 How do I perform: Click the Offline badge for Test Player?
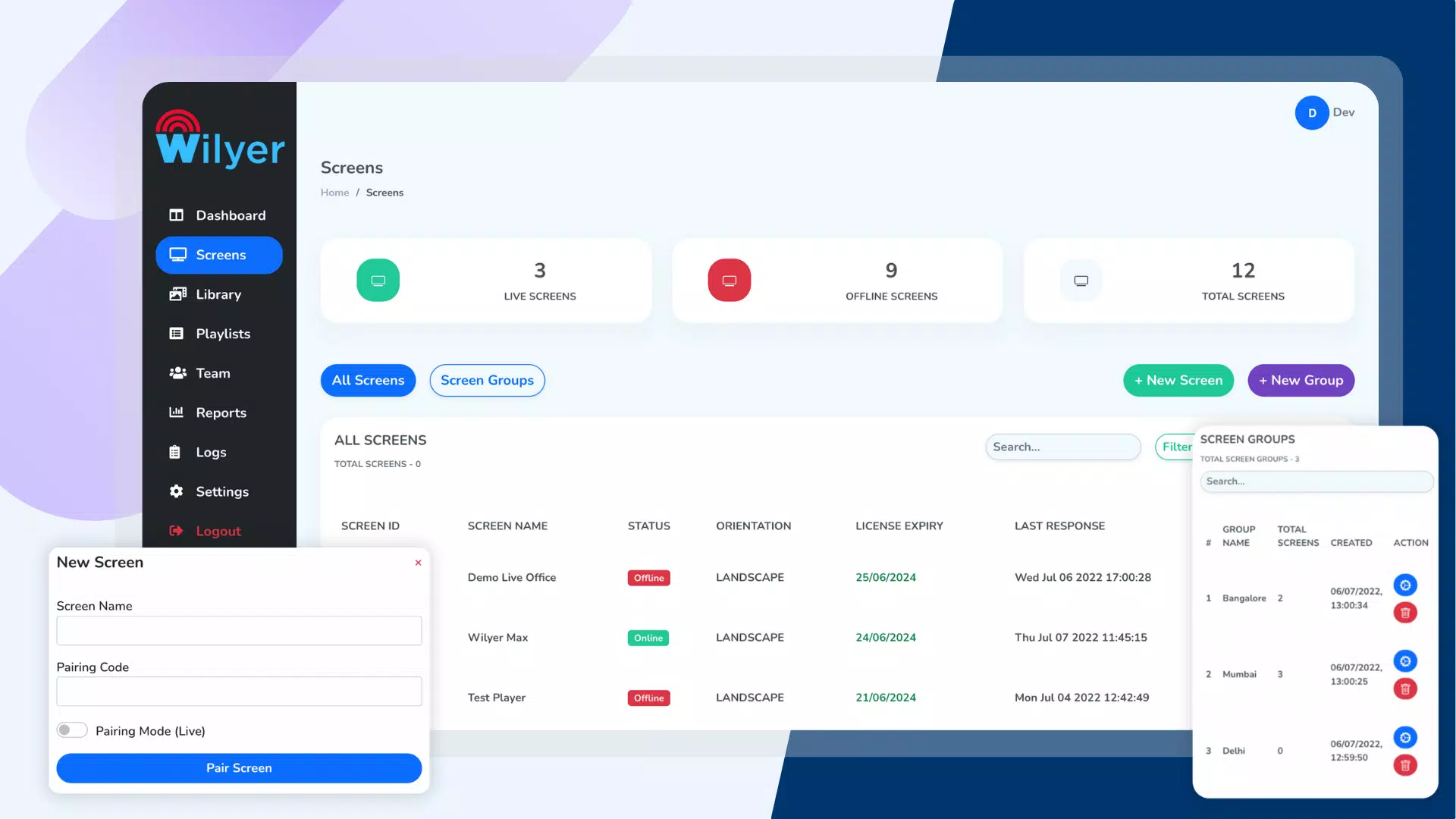(x=648, y=698)
